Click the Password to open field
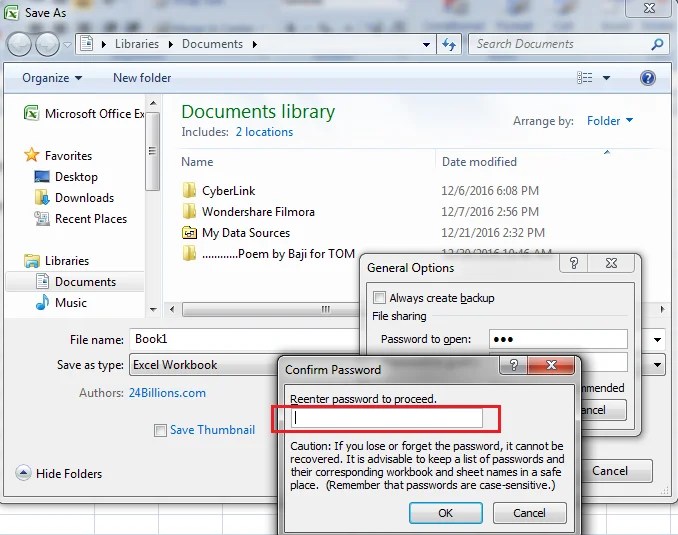This screenshot has width=678, height=535. [558, 339]
